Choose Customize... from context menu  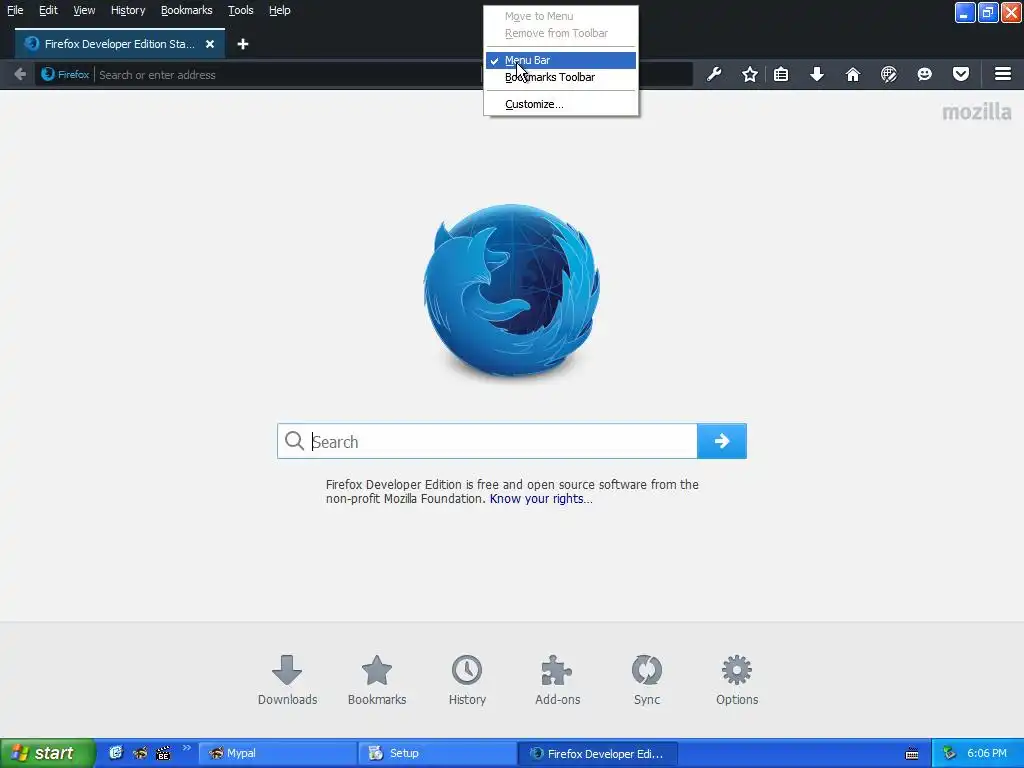point(561,104)
